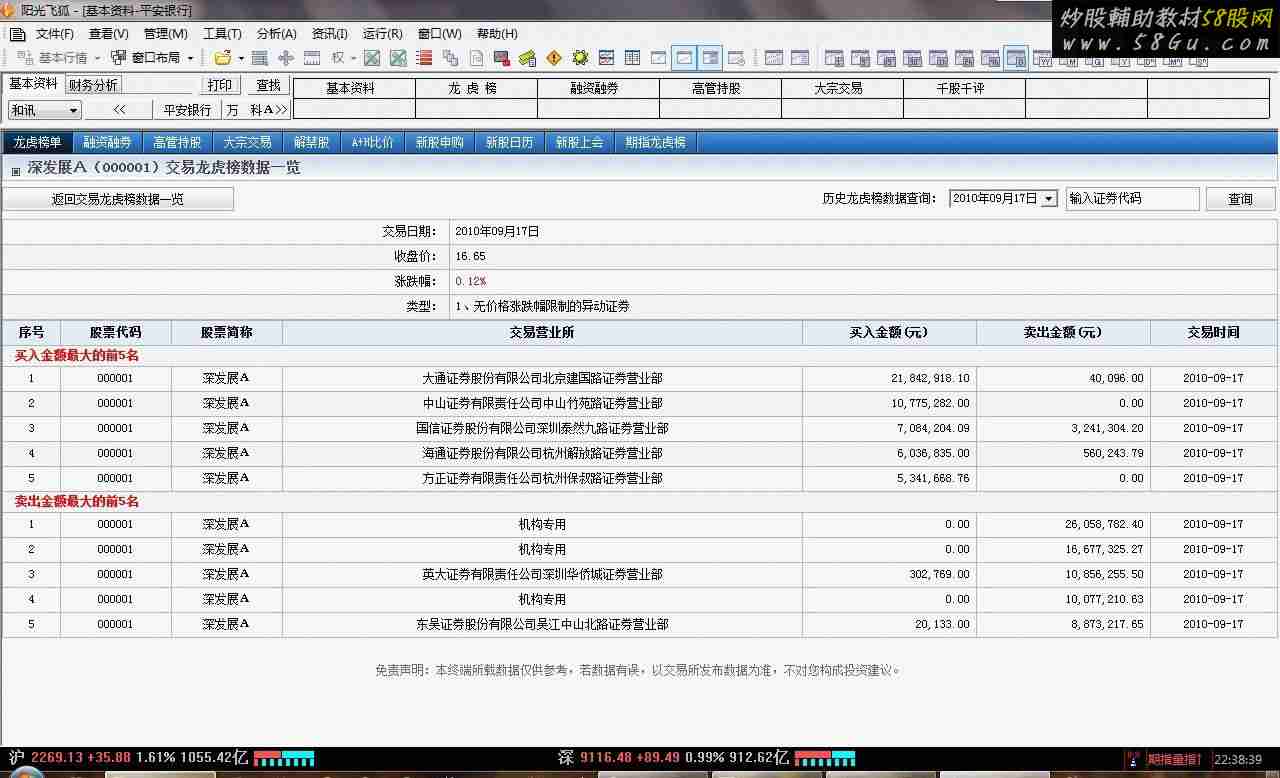Click the green banknote toolbar icon
Screen dimensions: 1280x778
pyautogui.click(x=528, y=58)
